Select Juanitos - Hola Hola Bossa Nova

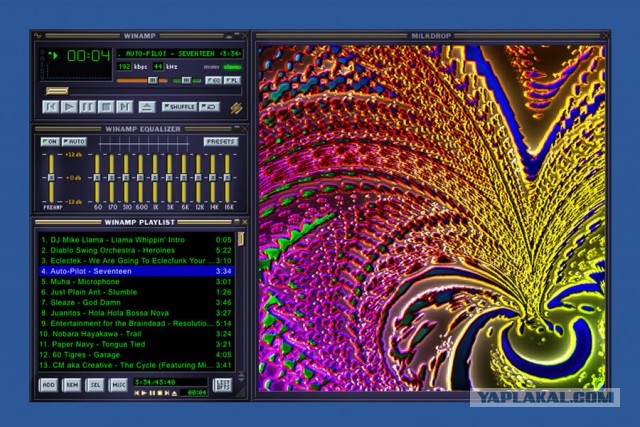pos(136,313)
